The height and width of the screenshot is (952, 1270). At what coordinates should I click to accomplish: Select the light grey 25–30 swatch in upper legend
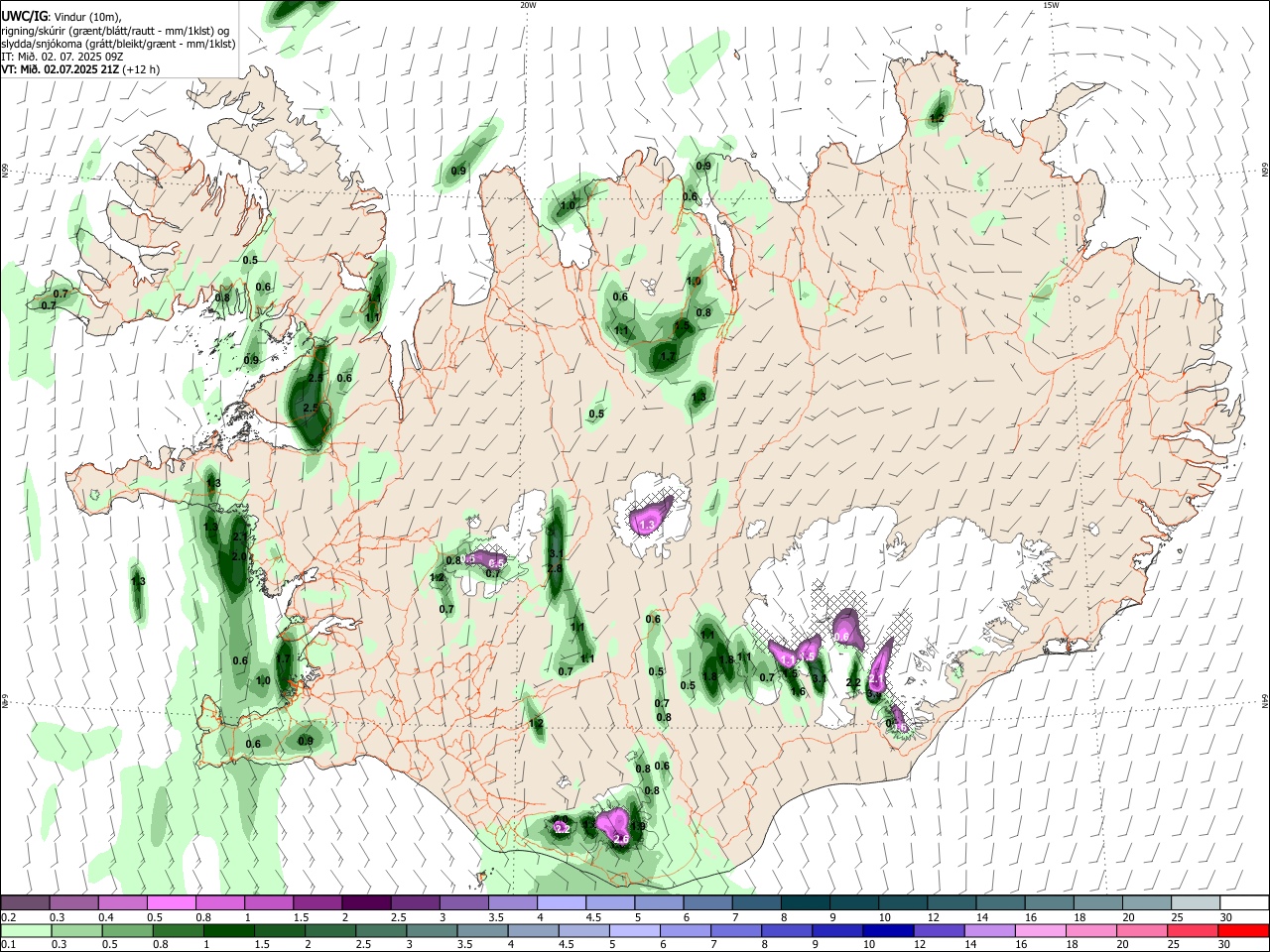point(1197,903)
